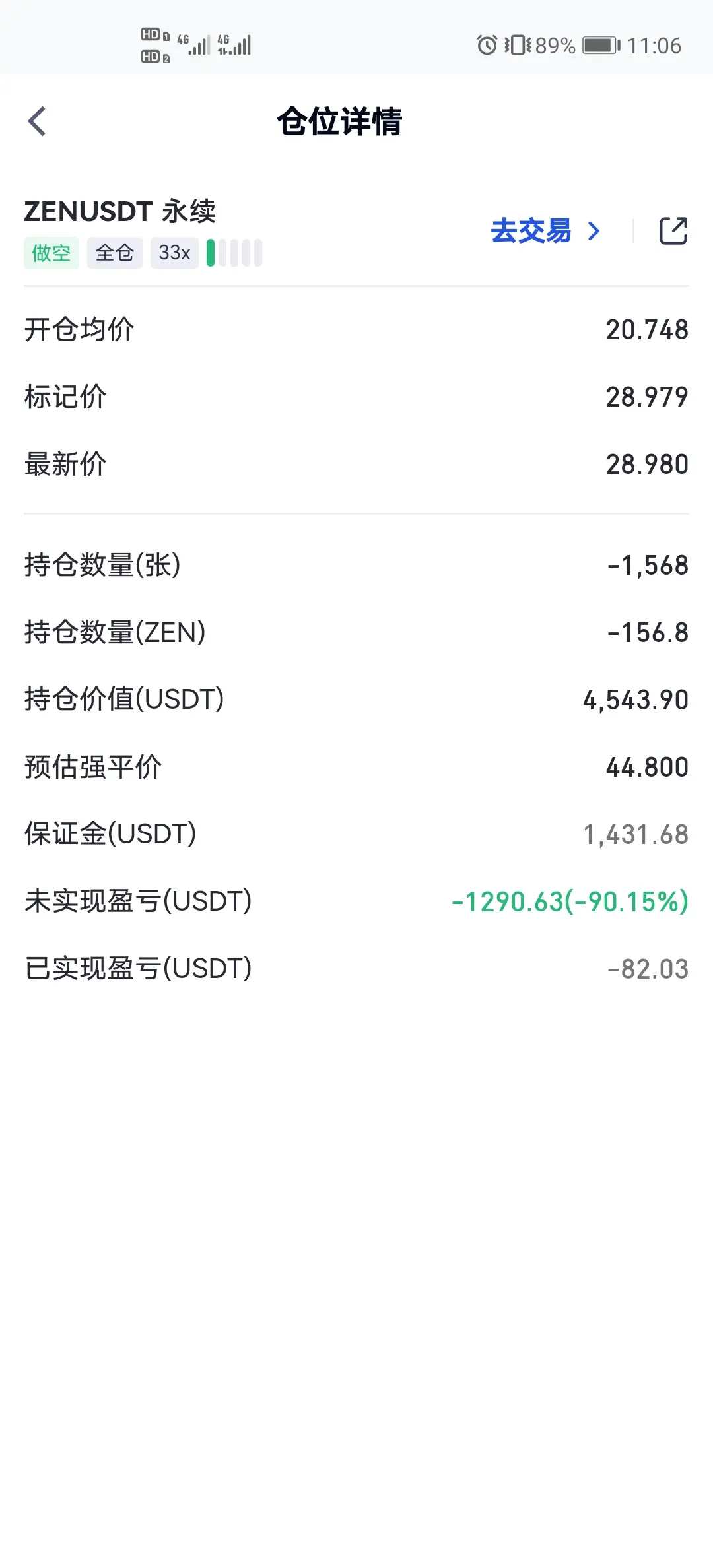
Task: Tap the battery indicator icon
Action: (x=601, y=45)
